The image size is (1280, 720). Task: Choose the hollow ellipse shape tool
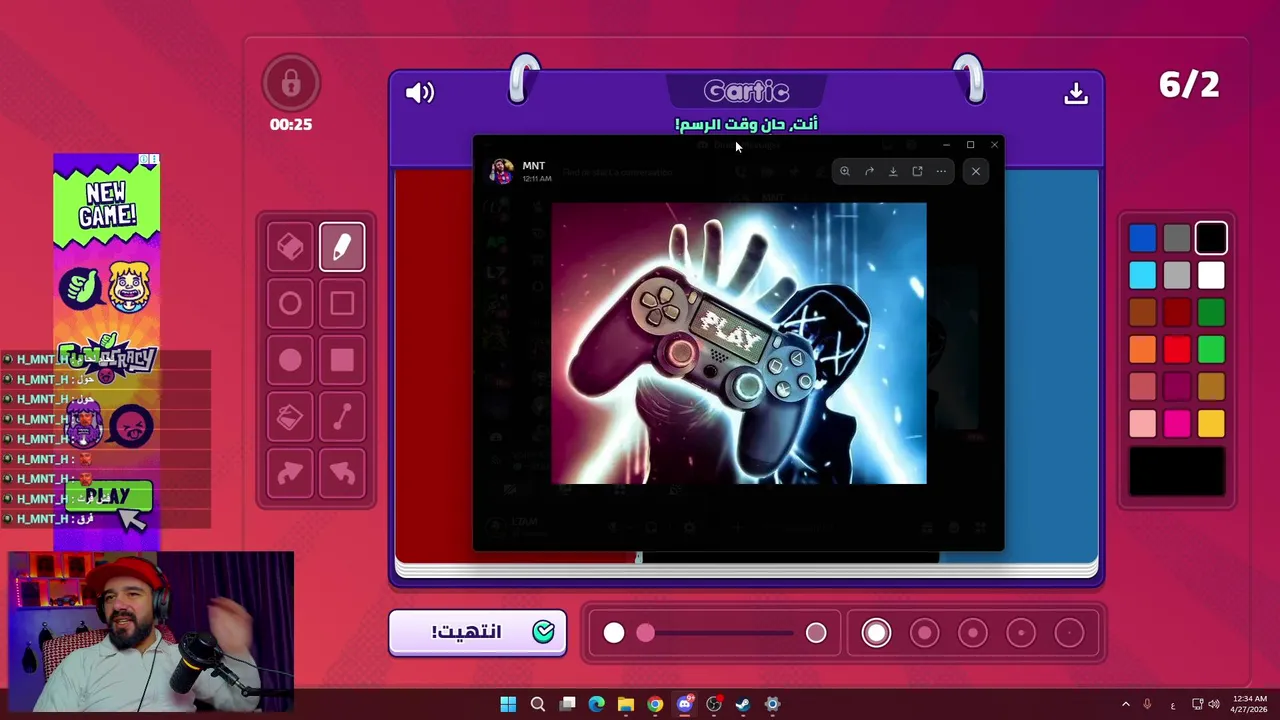290,304
